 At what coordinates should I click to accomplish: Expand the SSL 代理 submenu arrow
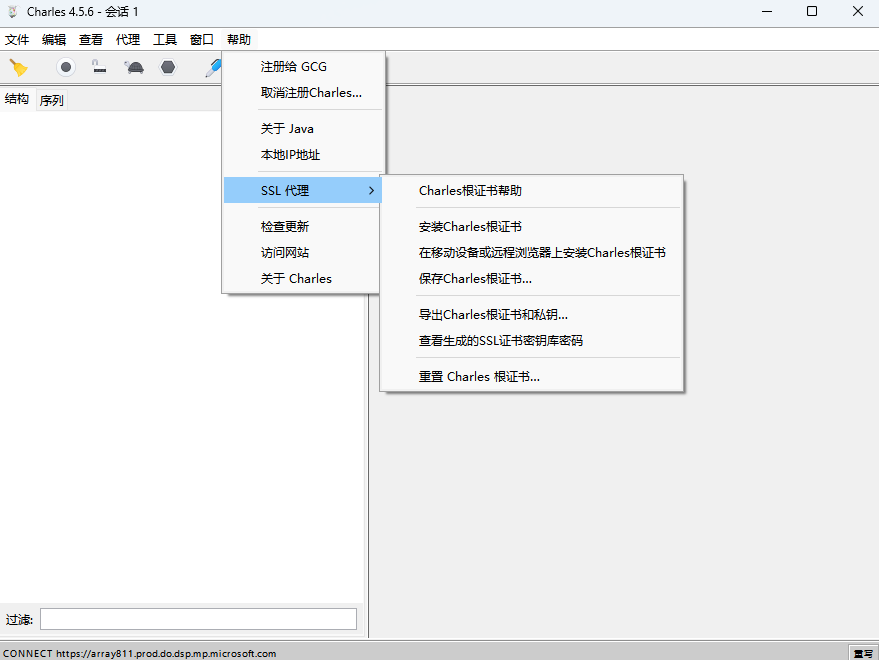[371, 191]
